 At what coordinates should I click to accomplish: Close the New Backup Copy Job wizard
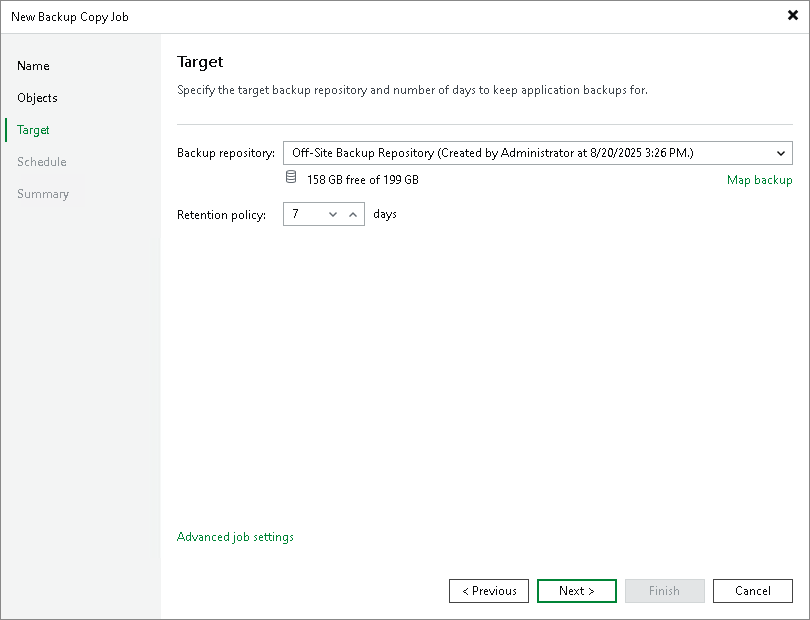click(x=791, y=15)
